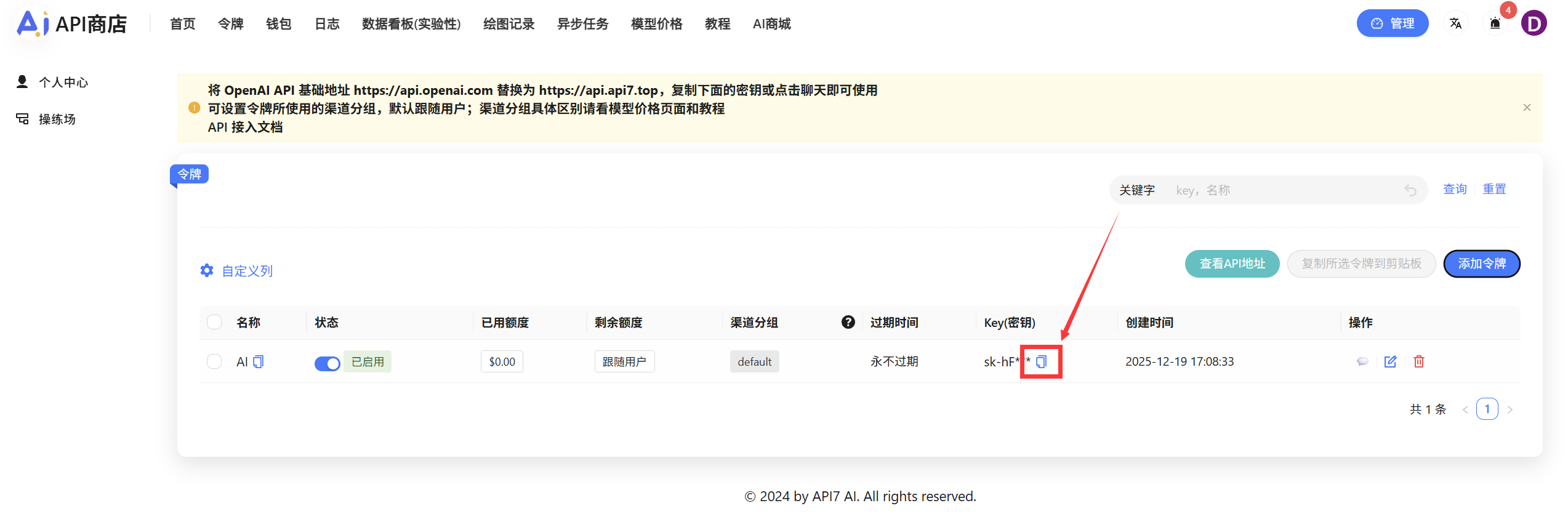Switch language with the translate icon

click(1455, 24)
